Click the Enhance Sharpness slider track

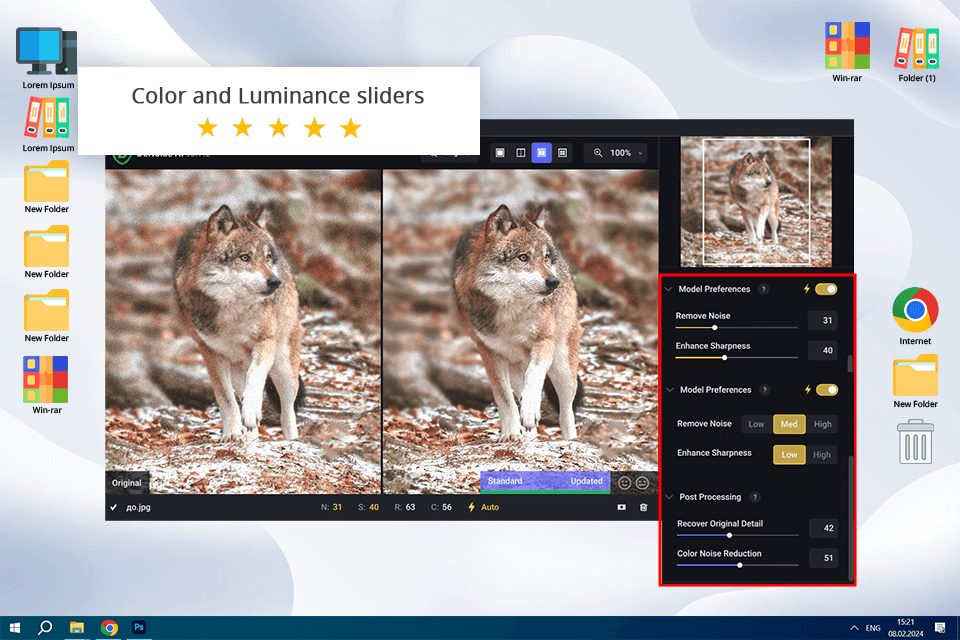[737, 358]
